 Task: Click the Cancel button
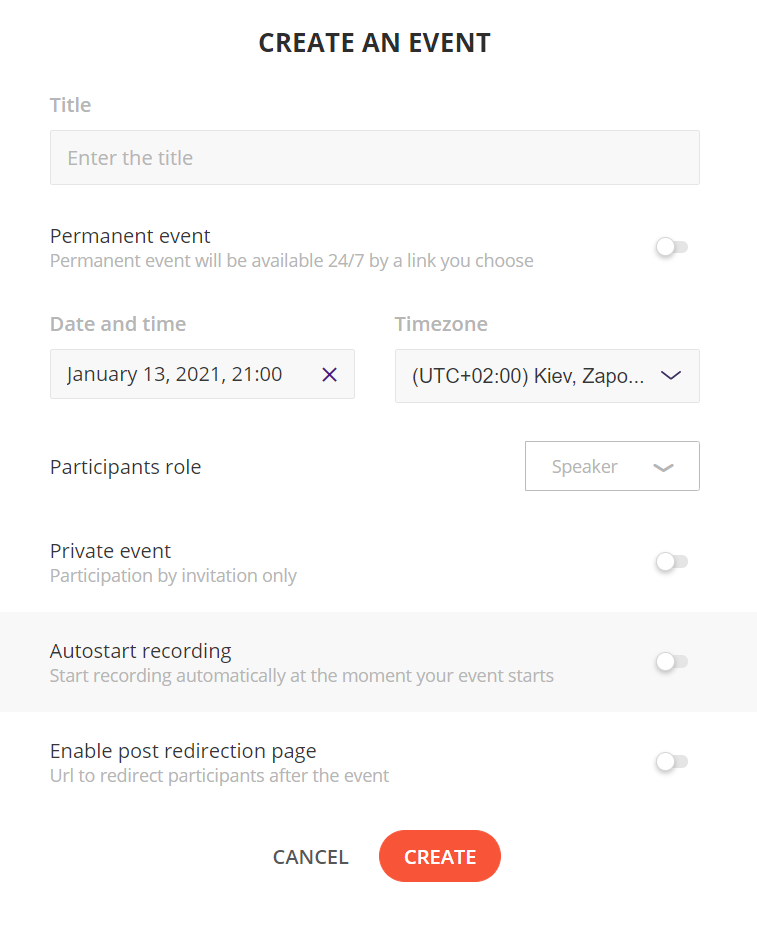point(310,857)
